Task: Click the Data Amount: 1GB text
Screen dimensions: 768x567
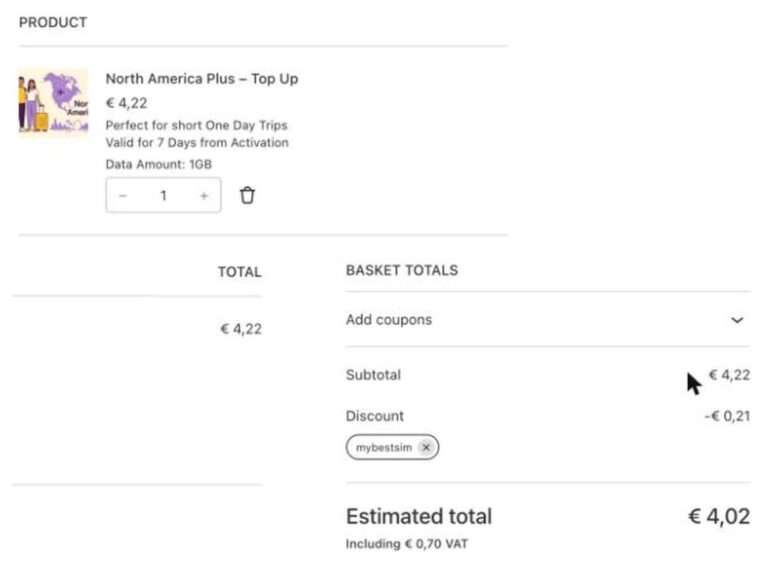Action: pyautogui.click(x=159, y=164)
